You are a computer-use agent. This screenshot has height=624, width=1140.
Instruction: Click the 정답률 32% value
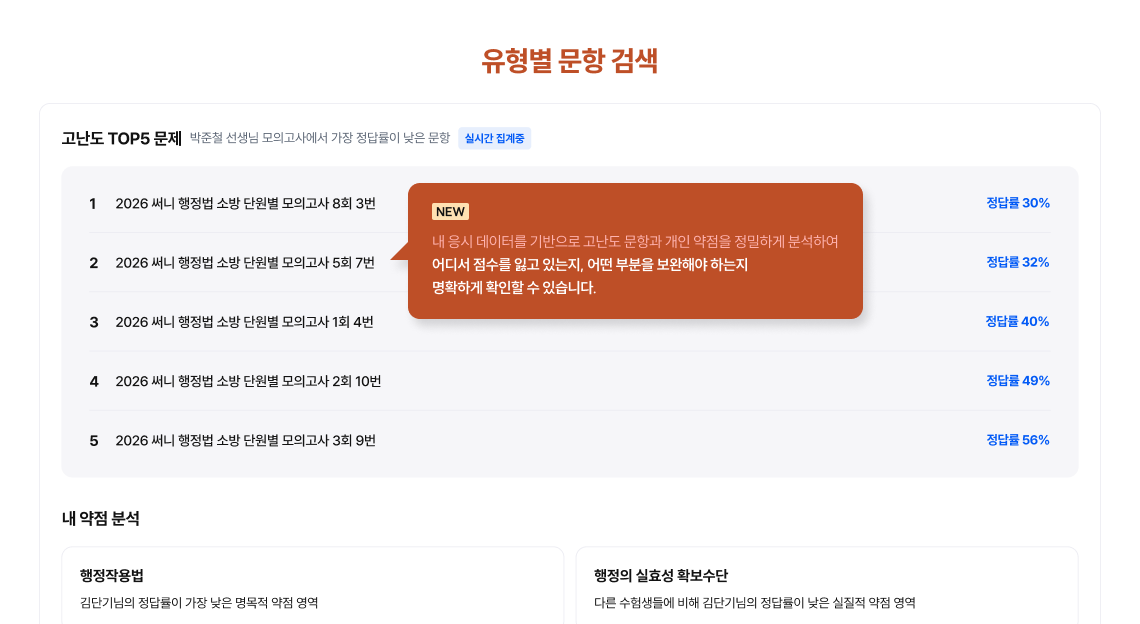coord(1017,262)
